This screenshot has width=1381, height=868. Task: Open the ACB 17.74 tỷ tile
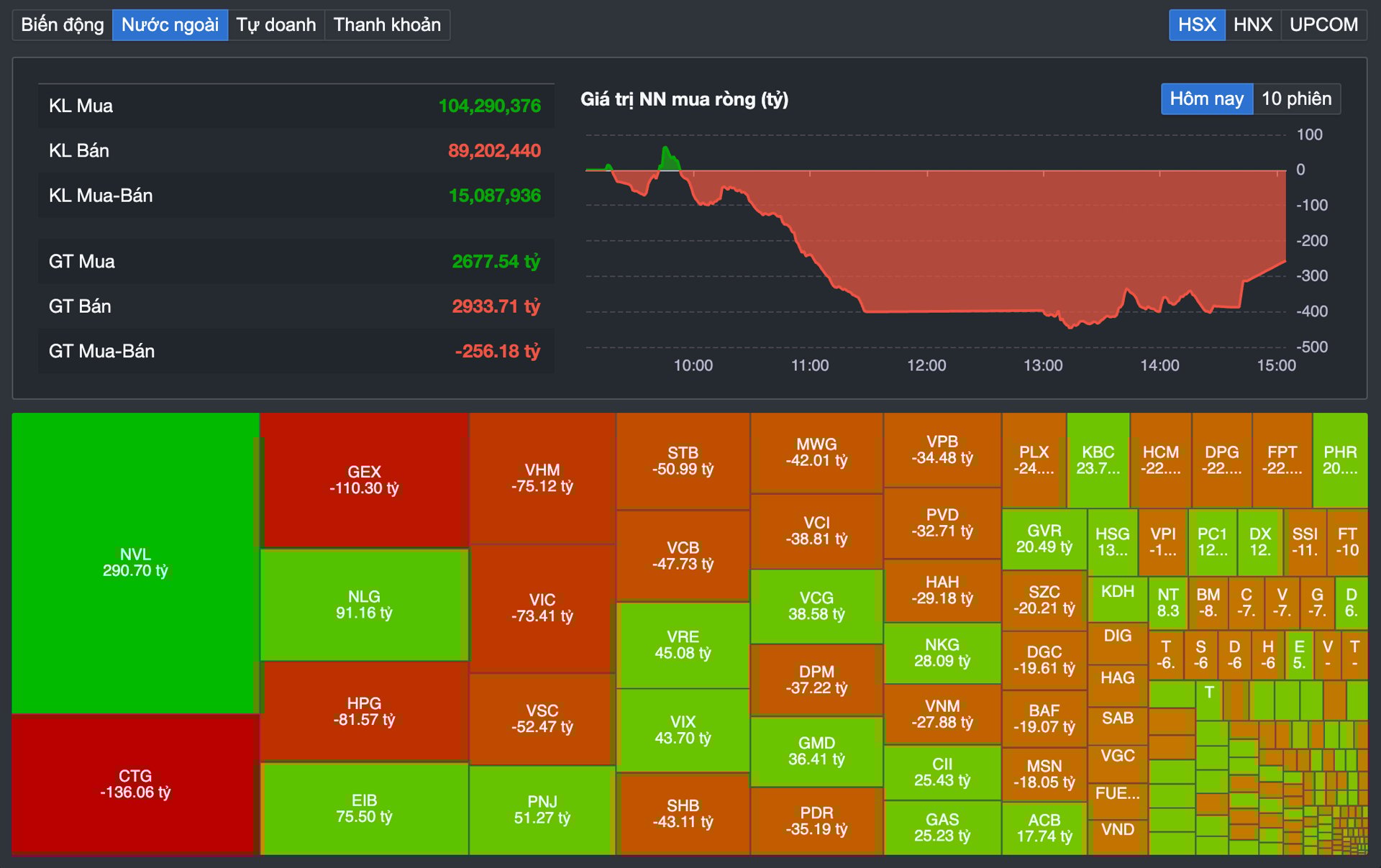[x=1044, y=828]
